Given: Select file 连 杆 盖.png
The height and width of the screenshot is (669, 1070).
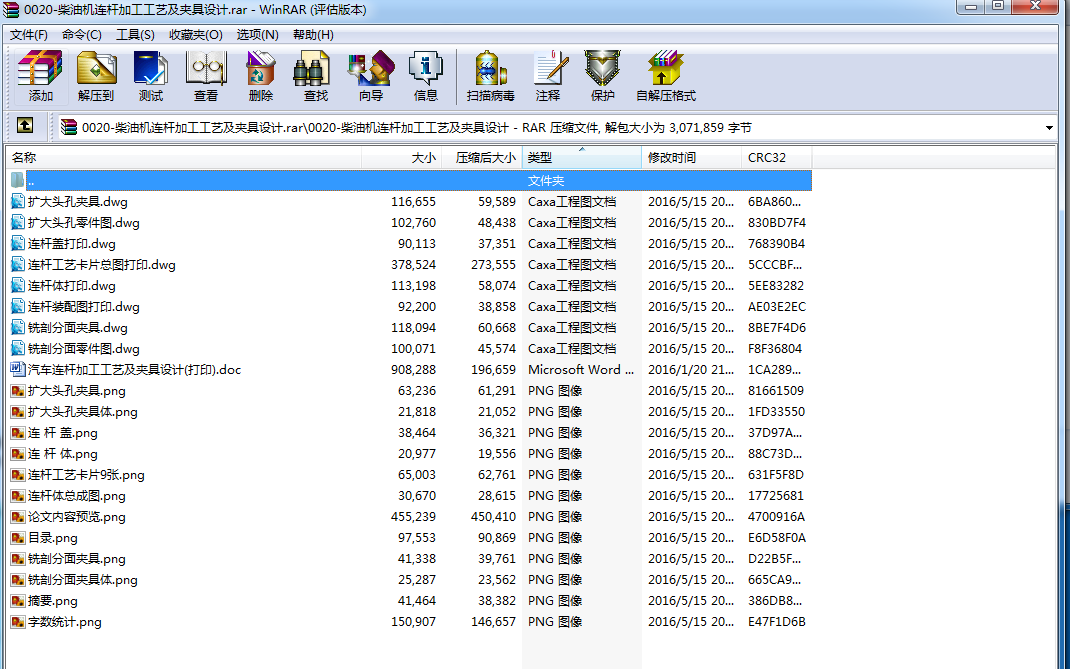Looking at the screenshot, I should 62,433.
